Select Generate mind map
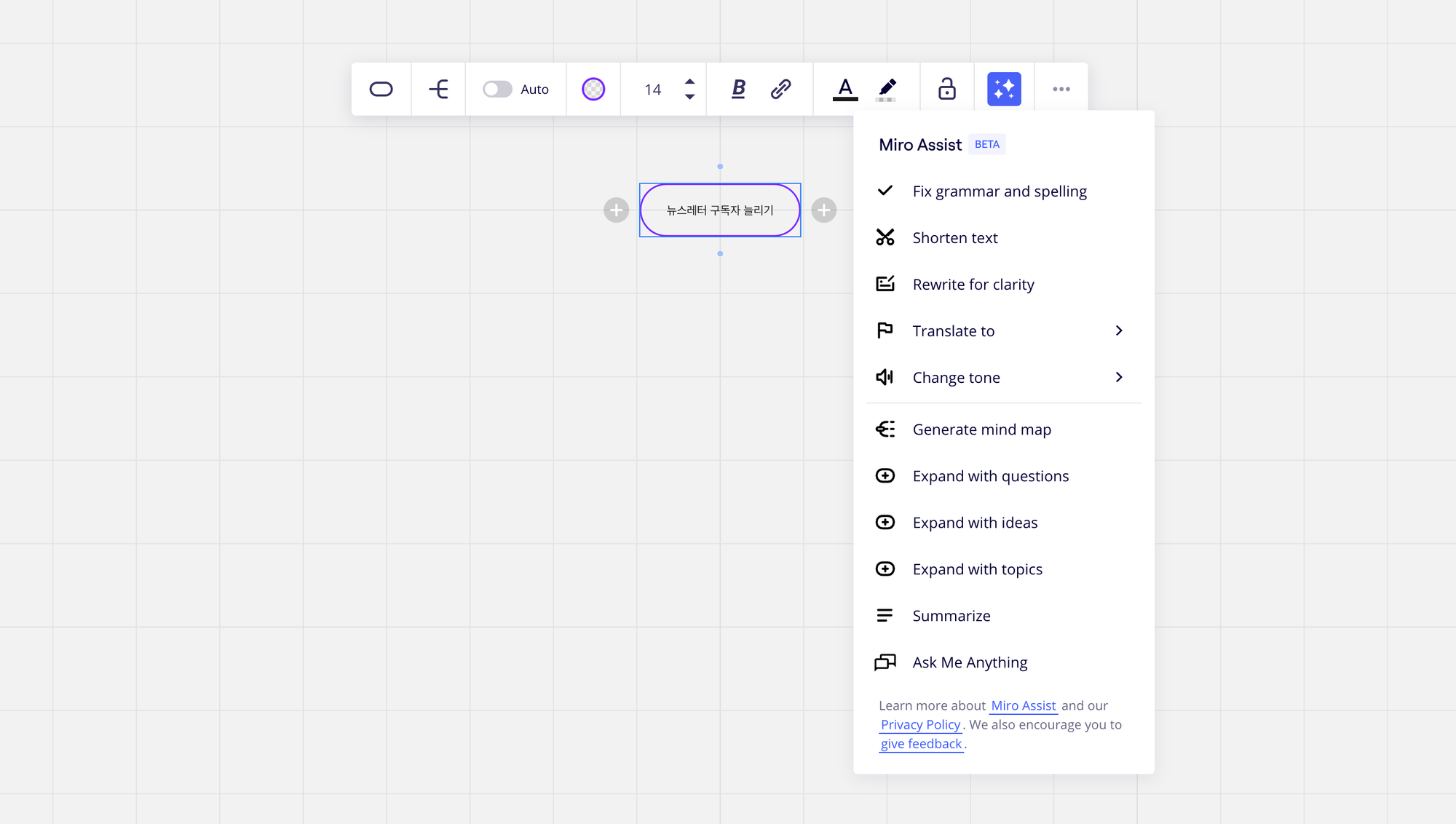This screenshot has height=824, width=1456. tap(1003, 429)
